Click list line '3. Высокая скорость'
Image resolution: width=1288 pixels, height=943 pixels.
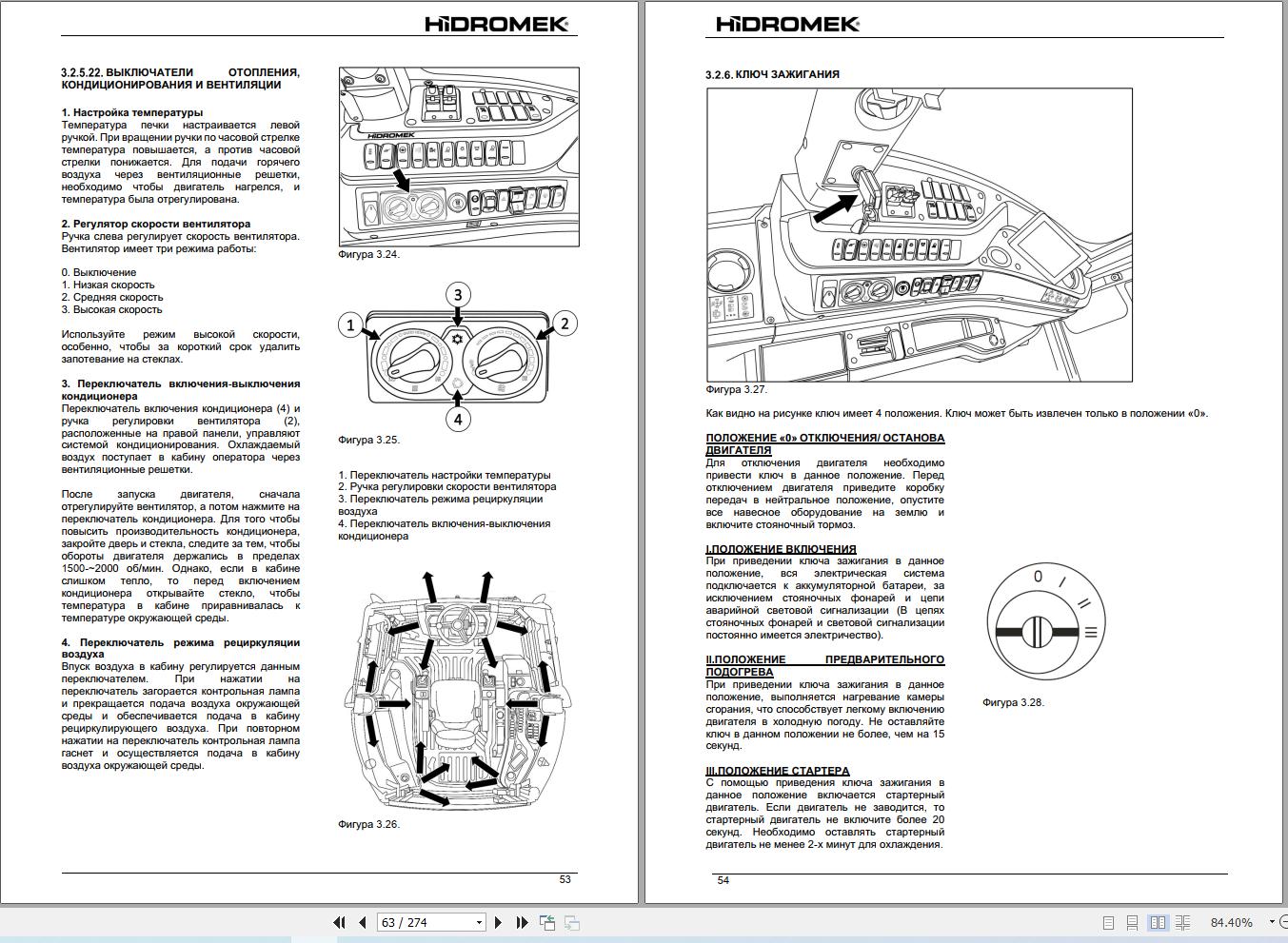(x=111, y=309)
